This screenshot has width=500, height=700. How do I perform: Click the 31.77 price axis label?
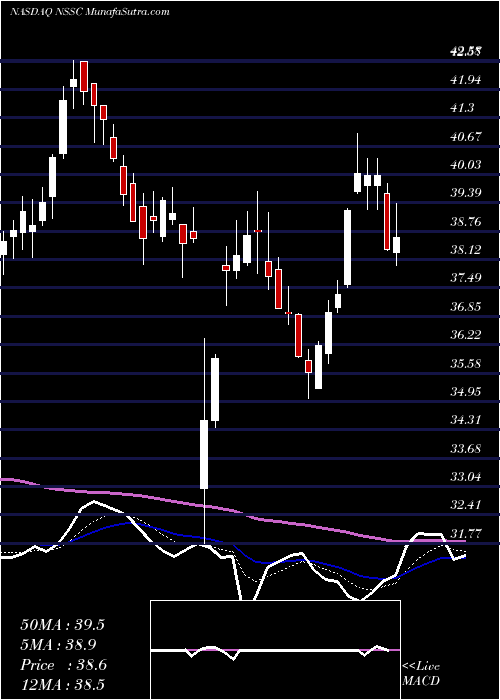(x=466, y=533)
